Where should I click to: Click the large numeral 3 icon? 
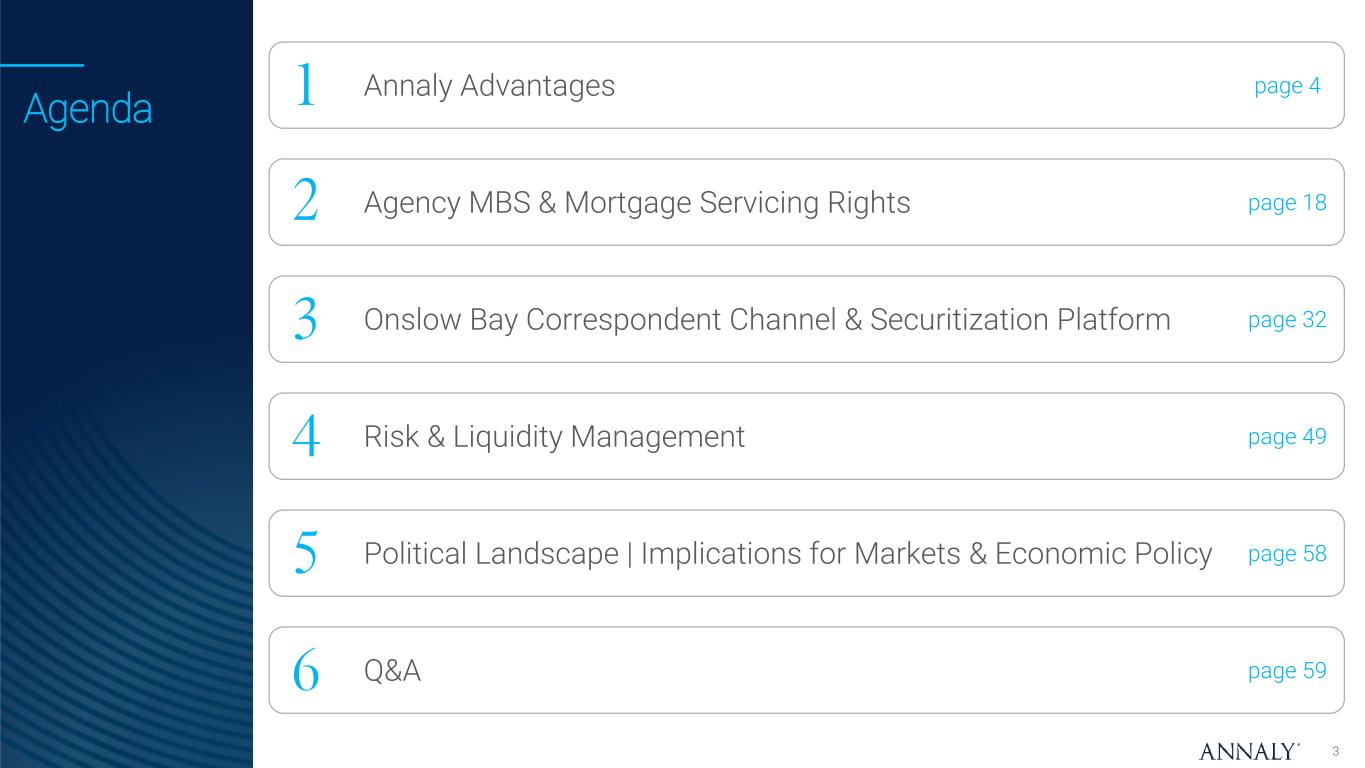(x=305, y=320)
